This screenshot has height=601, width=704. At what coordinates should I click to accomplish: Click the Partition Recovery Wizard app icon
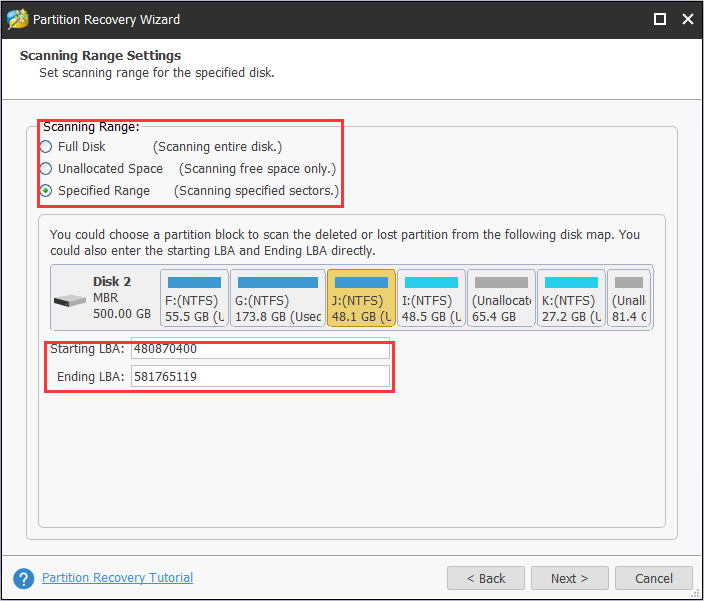pos(18,19)
